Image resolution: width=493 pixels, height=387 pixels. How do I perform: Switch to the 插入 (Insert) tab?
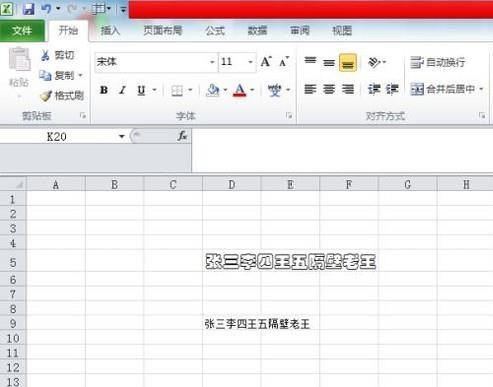coord(110,31)
